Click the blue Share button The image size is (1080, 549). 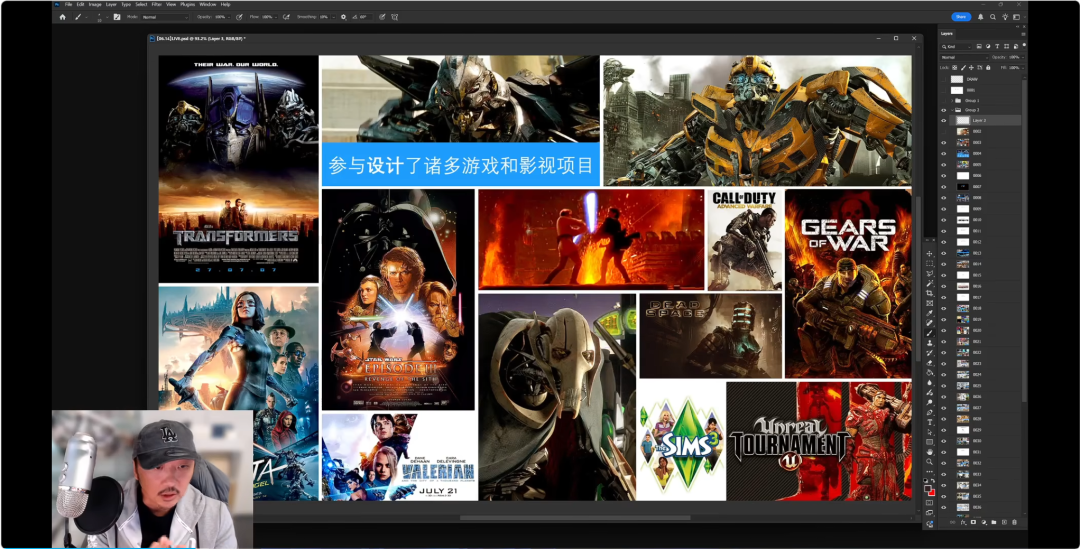tap(961, 17)
